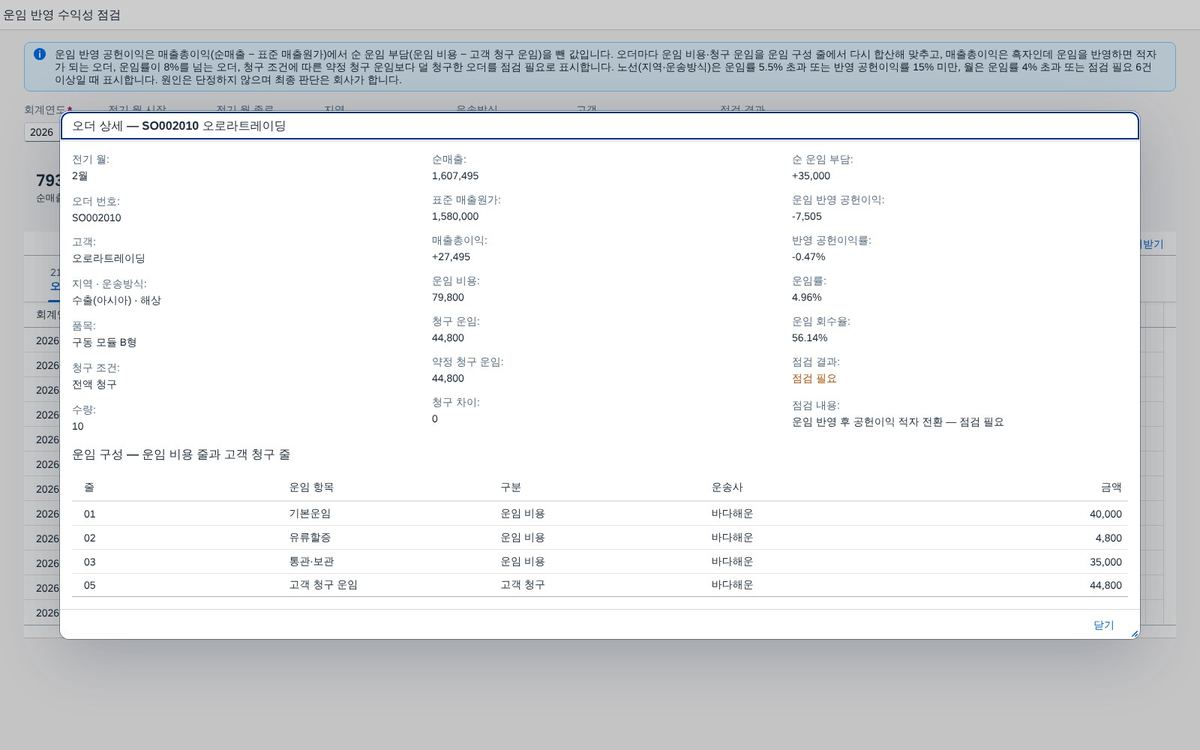Viewport: 1200px width, 750px height.
Task: Click the 회계연도 field showing 2026
Action: click(42, 132)
